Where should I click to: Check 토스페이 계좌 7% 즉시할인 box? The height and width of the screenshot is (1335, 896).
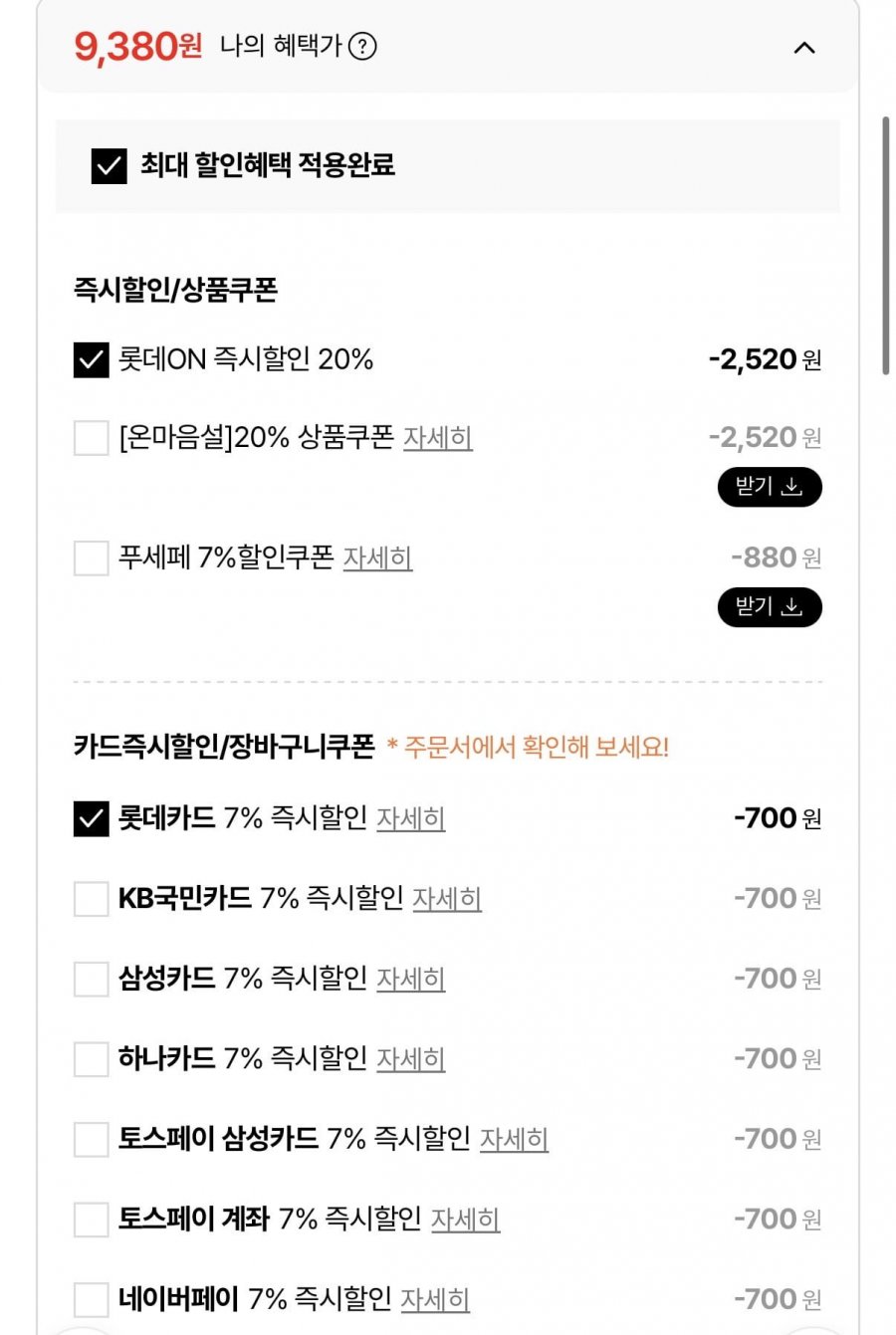(x=91, y=1220)
